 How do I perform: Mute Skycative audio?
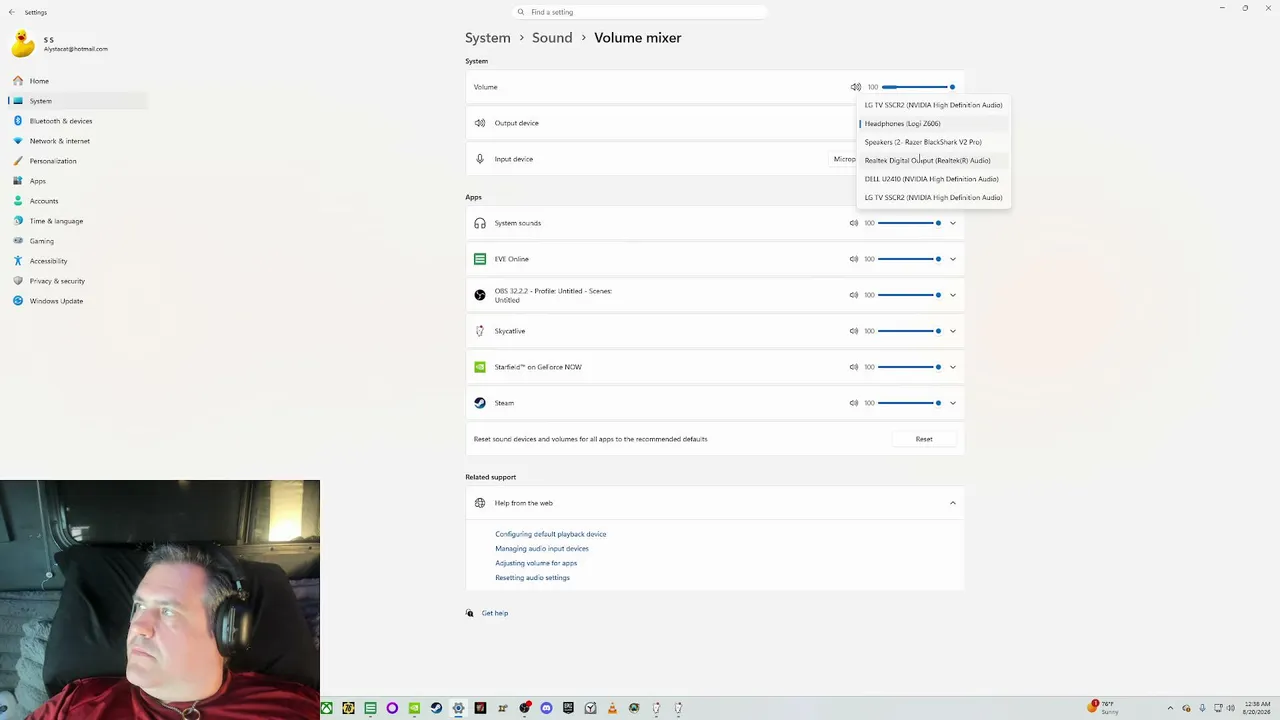point(854,331)
